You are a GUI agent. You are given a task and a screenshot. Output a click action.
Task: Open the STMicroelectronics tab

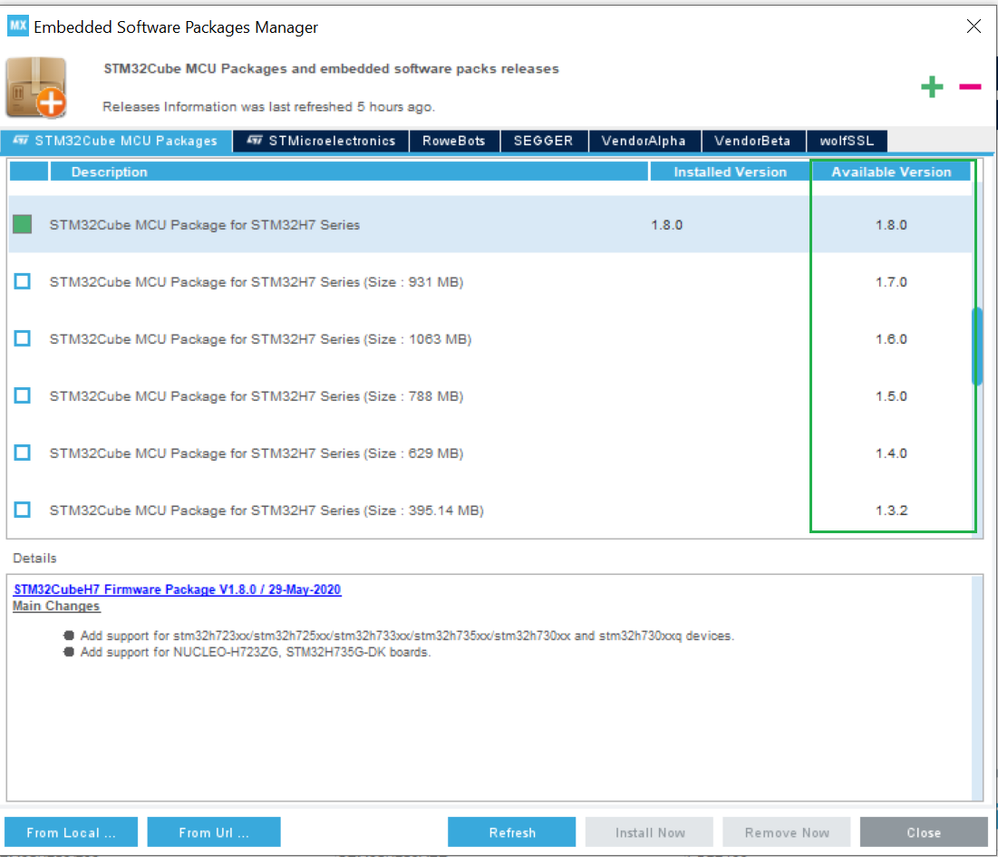point(321,141)
